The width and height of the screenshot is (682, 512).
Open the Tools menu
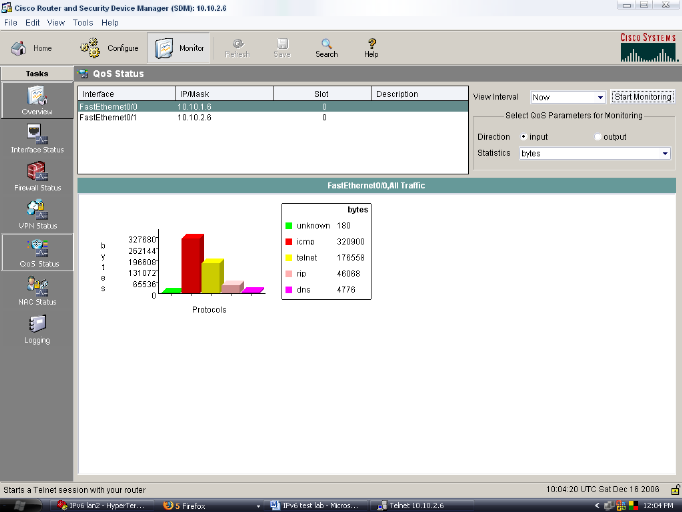click(83, 22)
